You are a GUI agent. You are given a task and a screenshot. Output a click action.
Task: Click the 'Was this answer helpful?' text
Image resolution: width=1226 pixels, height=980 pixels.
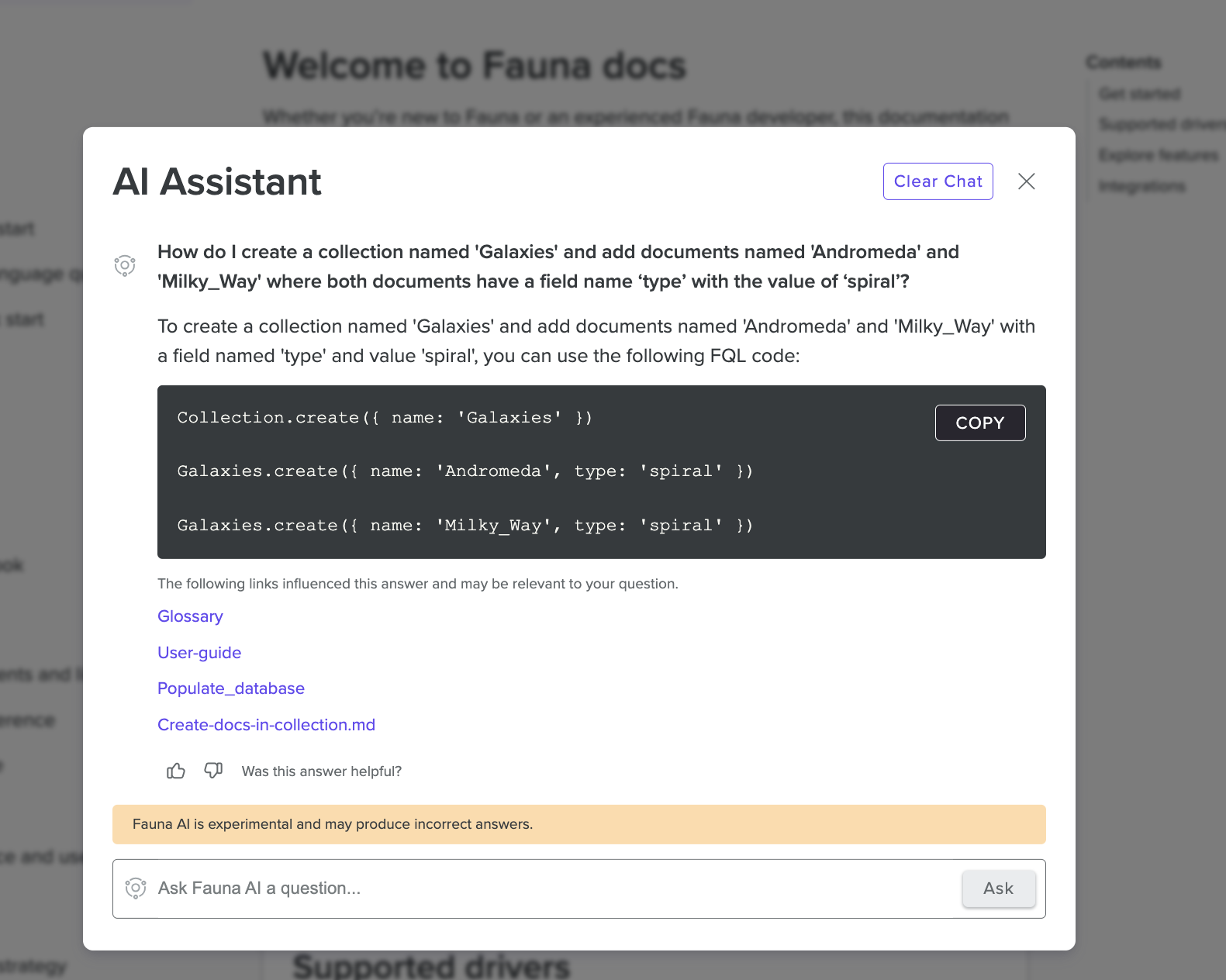click(322, 771)
